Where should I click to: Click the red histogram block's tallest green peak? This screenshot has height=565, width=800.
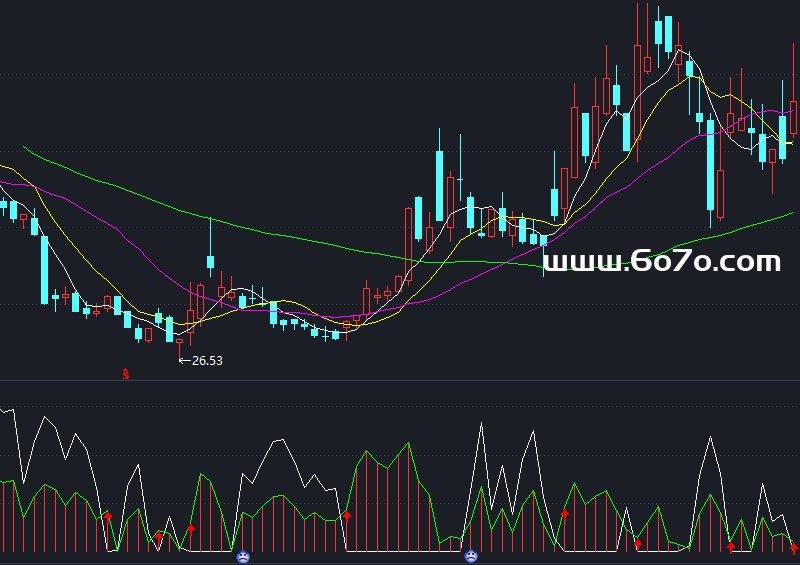click(x=406, y=443)
